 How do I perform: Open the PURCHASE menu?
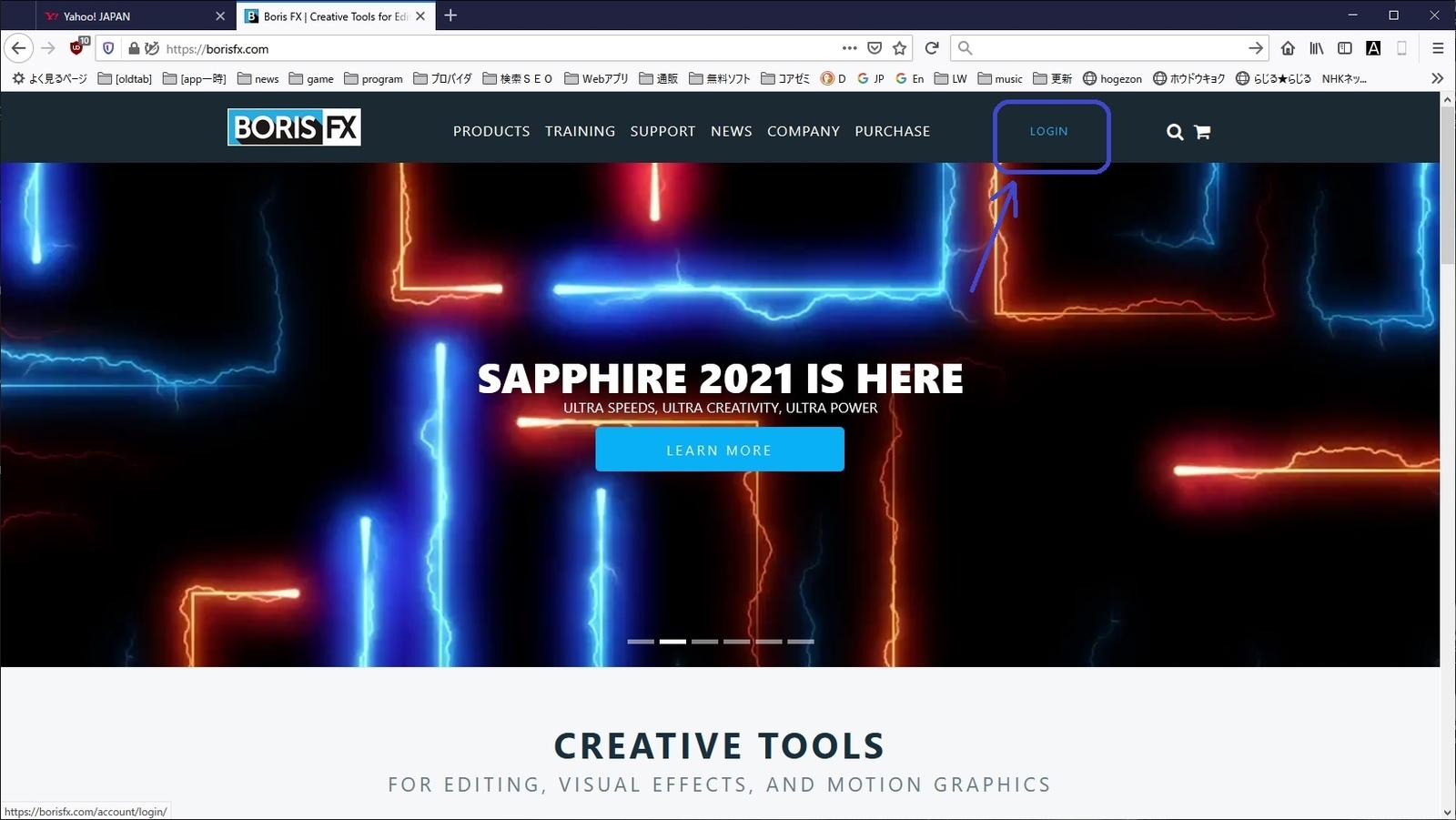[893, 131]
